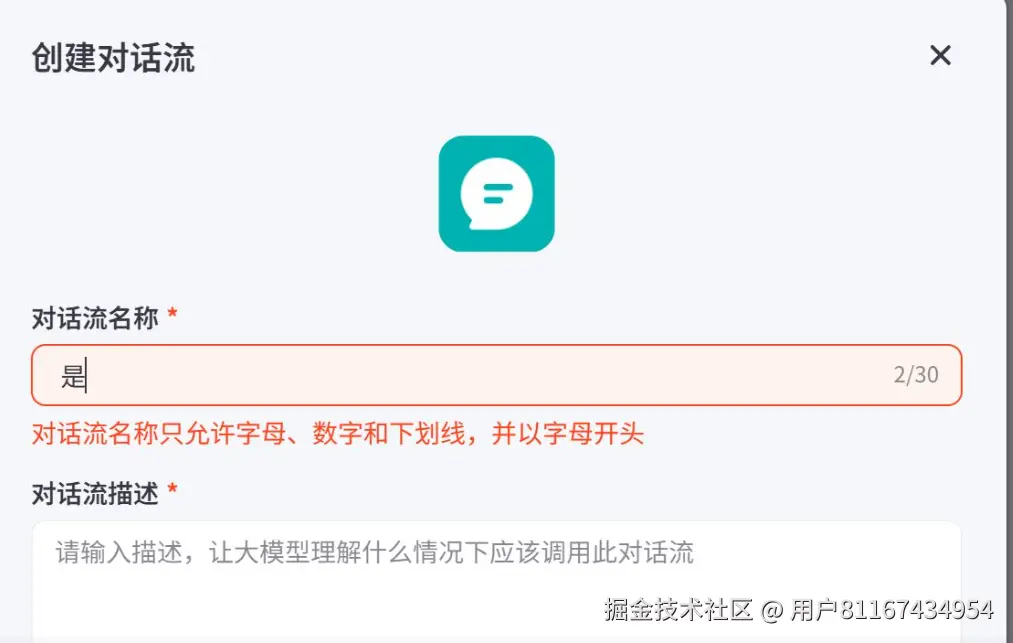Click the teal lines inside the speech bubble
This screenshot has height=643, width=1013.
click(497, 194)
